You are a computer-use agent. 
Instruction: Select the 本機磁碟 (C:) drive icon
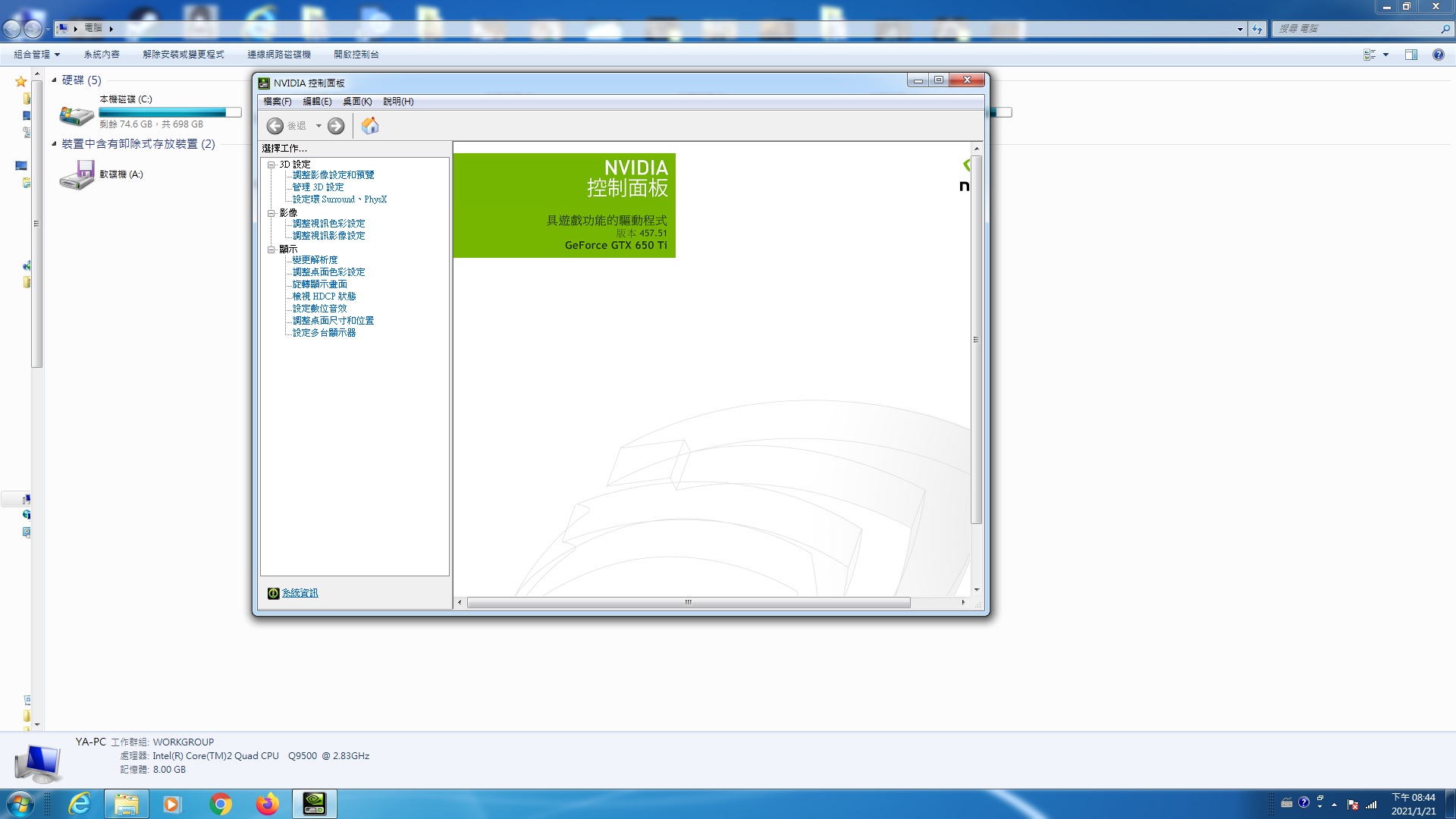pos(77,115)
